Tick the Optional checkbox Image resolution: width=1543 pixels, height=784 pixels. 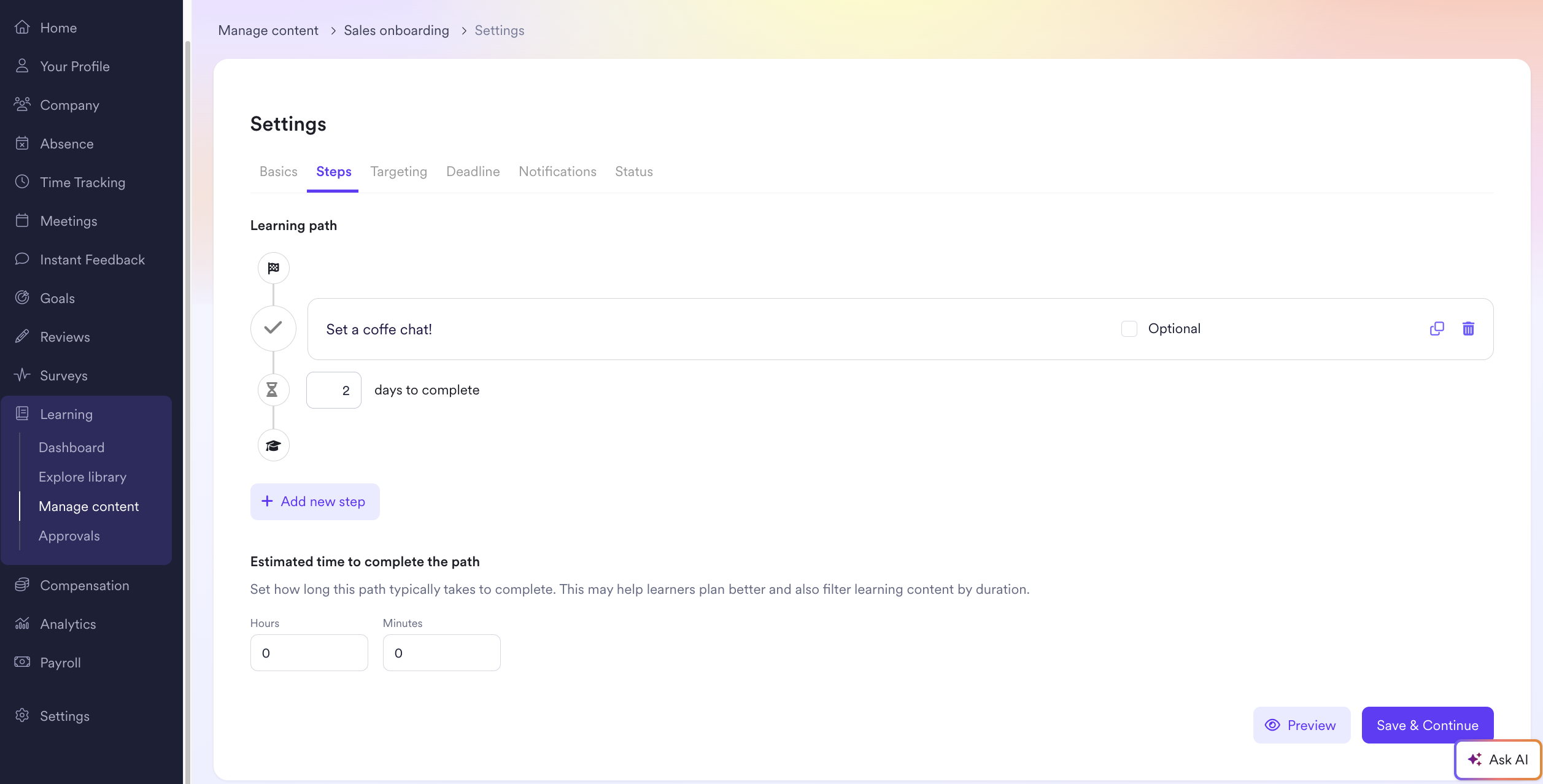(x=1129, y=329)
